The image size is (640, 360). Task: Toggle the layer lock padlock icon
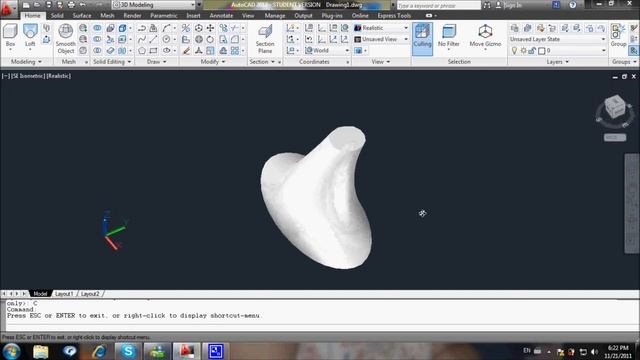[x=532, y=51]
